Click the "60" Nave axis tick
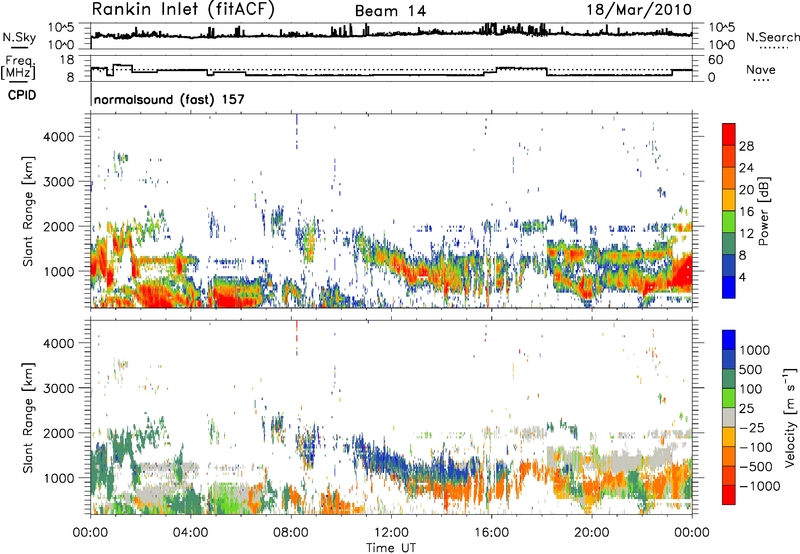The height and width of the screenshot is (554, 800). pos(715,60)
